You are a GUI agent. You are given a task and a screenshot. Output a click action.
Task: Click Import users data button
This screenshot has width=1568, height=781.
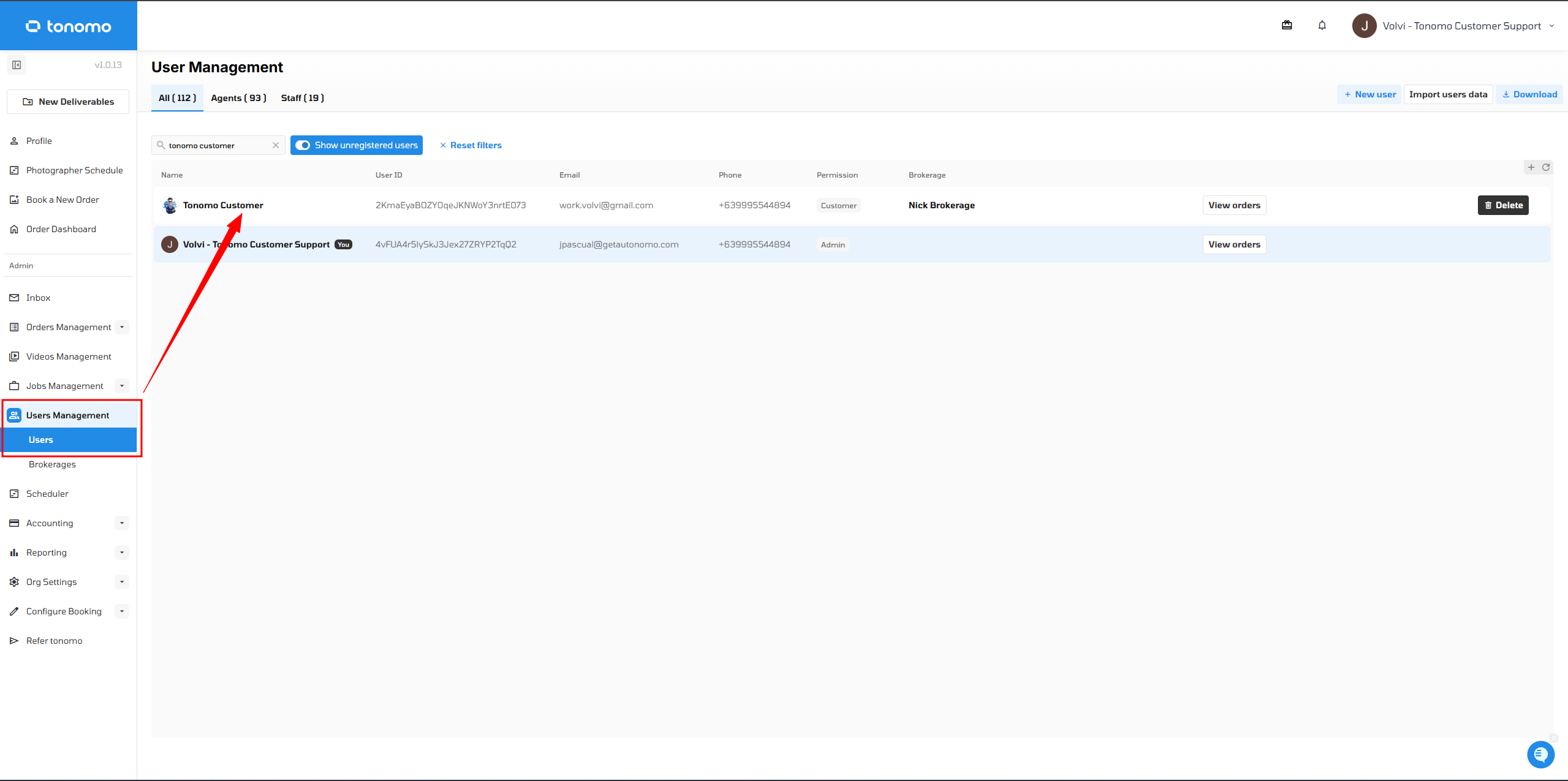1448,94
